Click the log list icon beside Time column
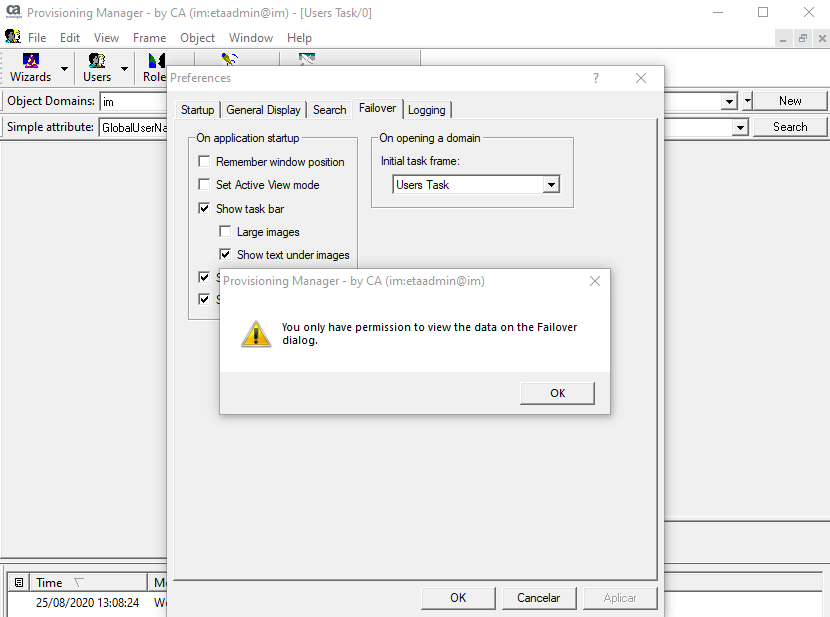Image resolution: width=830 pixels, height=617 pixels. (19, 583)
